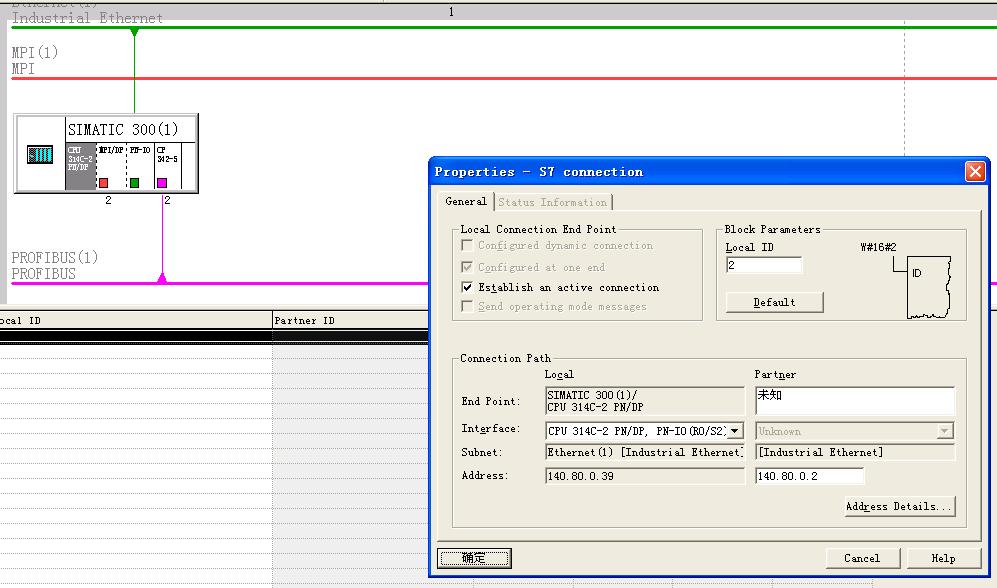Click the red MPI/DP interface square
Screen dimensions: 997x588
(104, 183)
